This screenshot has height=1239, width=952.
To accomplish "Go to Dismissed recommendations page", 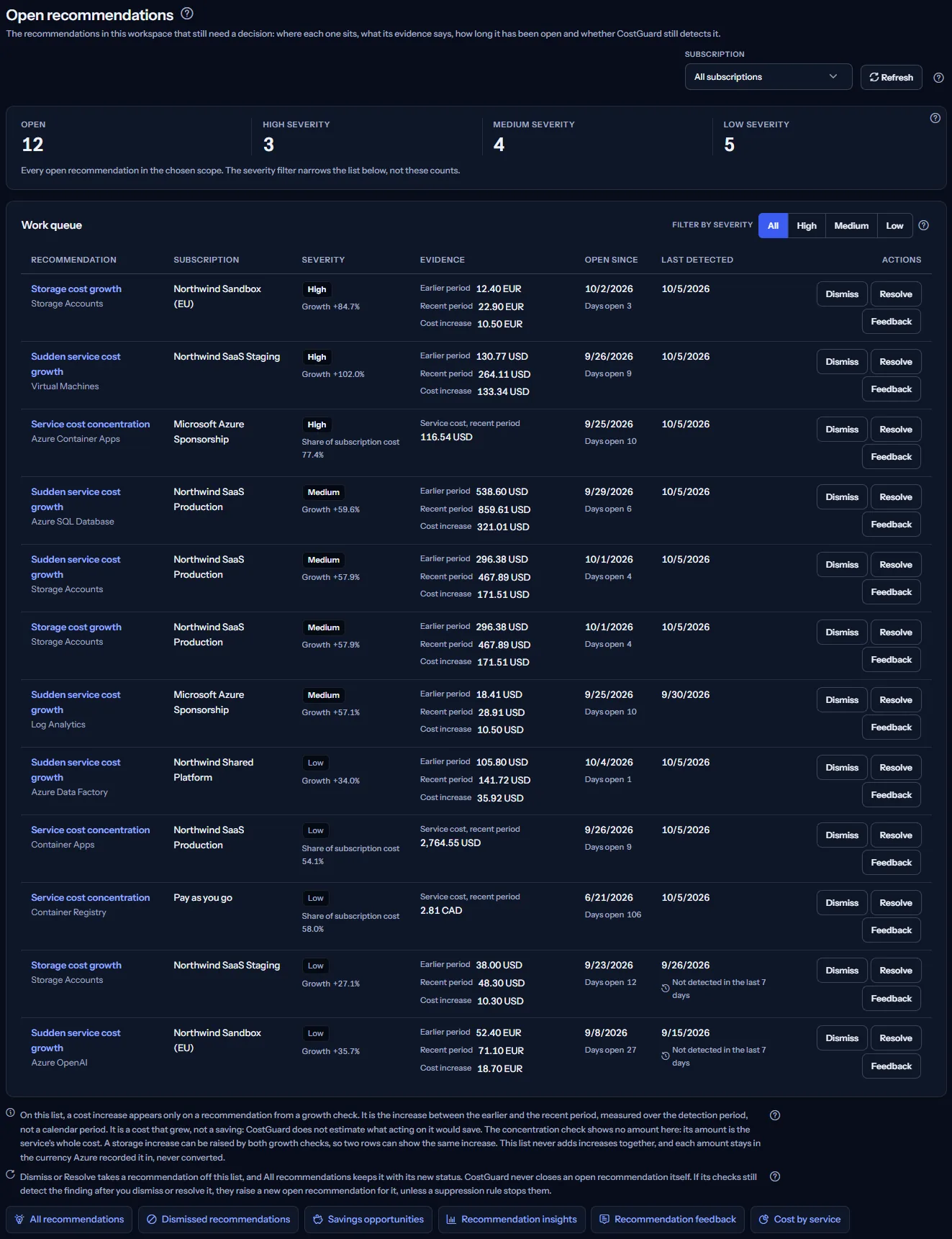I will click(x=218, y=1220).
